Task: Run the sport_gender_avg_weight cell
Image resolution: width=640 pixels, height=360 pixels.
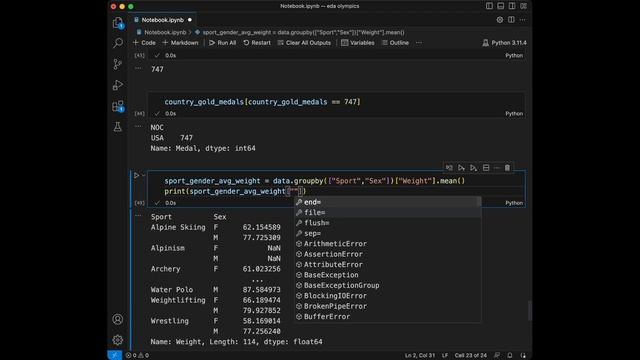Action: (136, 176)
